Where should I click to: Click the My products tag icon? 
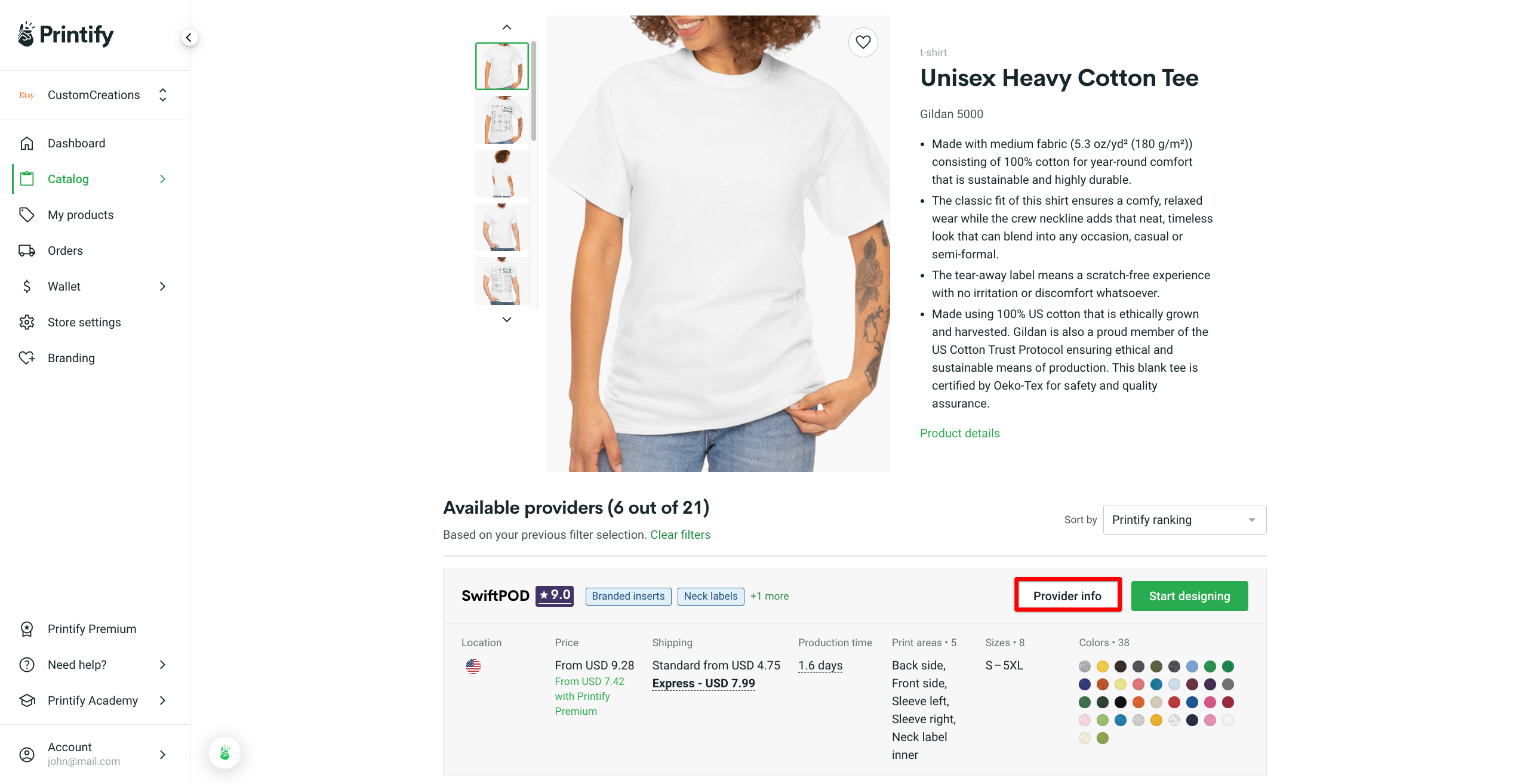pyautogui.click(x=27, y=215)
